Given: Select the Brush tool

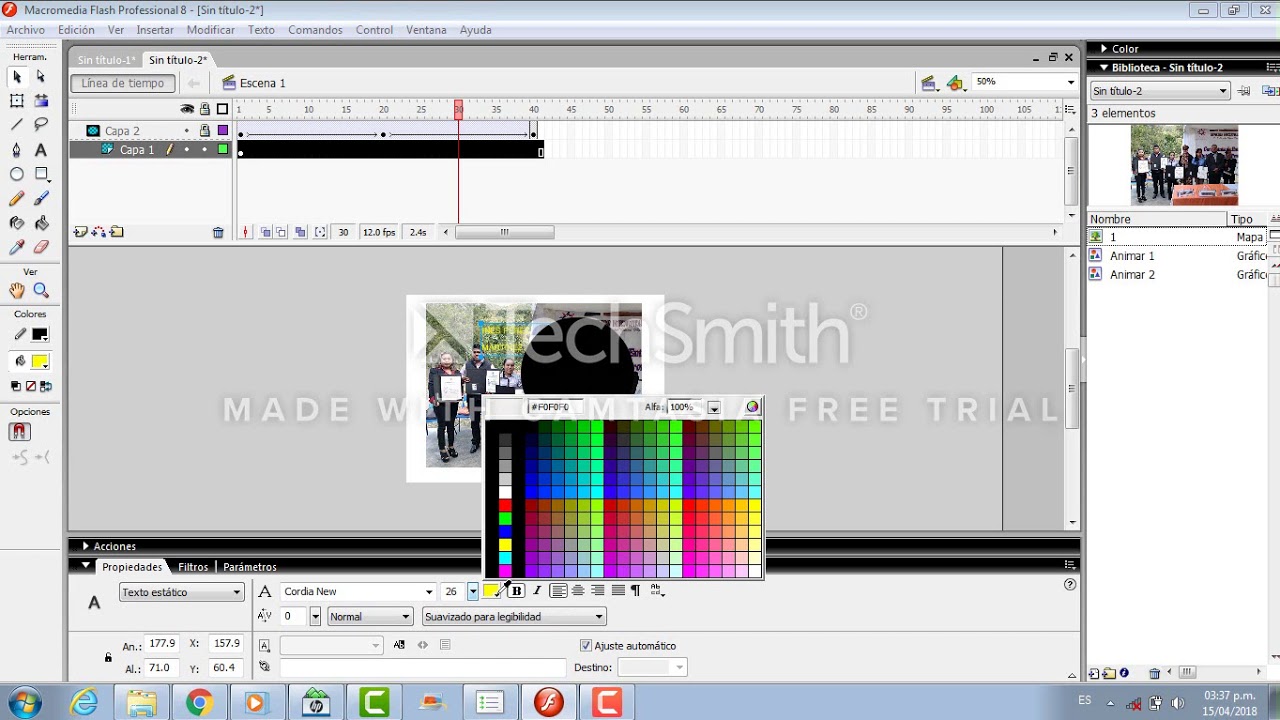Looking at the screenshot, I should click(x=41, y=199).
